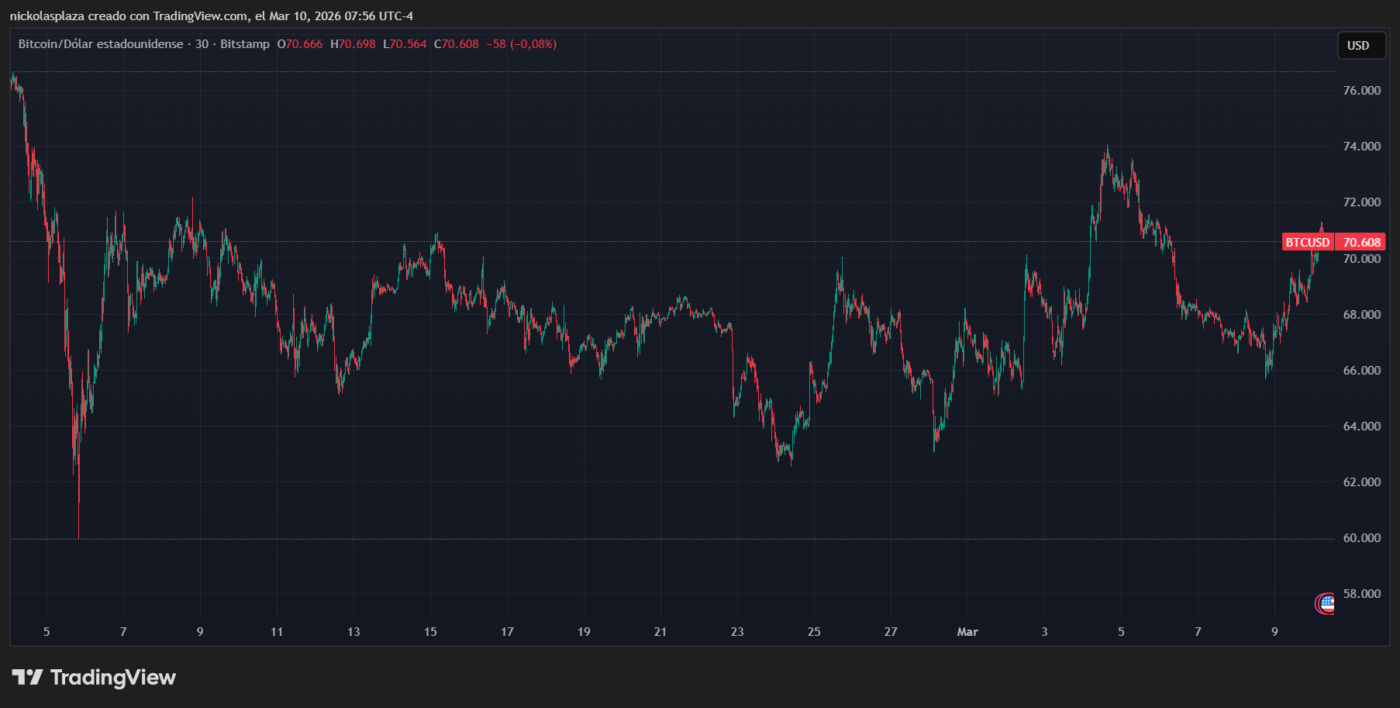The image size is (1400, 708).
Task: Click the 58.000 price axis label
Action: click(1362, 594)
